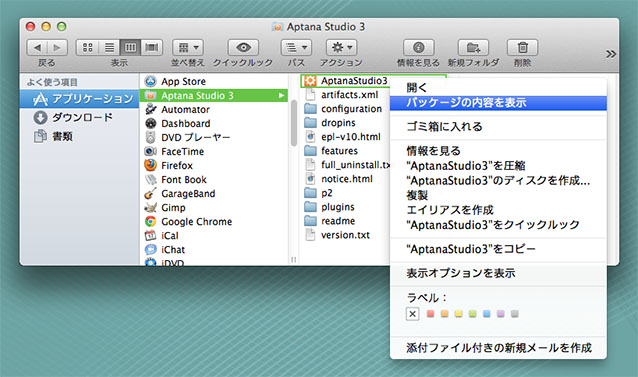Apply the red label color
The height and width of the screenshot is (377, 638).
pyautogui.click(x=430, y=314)
